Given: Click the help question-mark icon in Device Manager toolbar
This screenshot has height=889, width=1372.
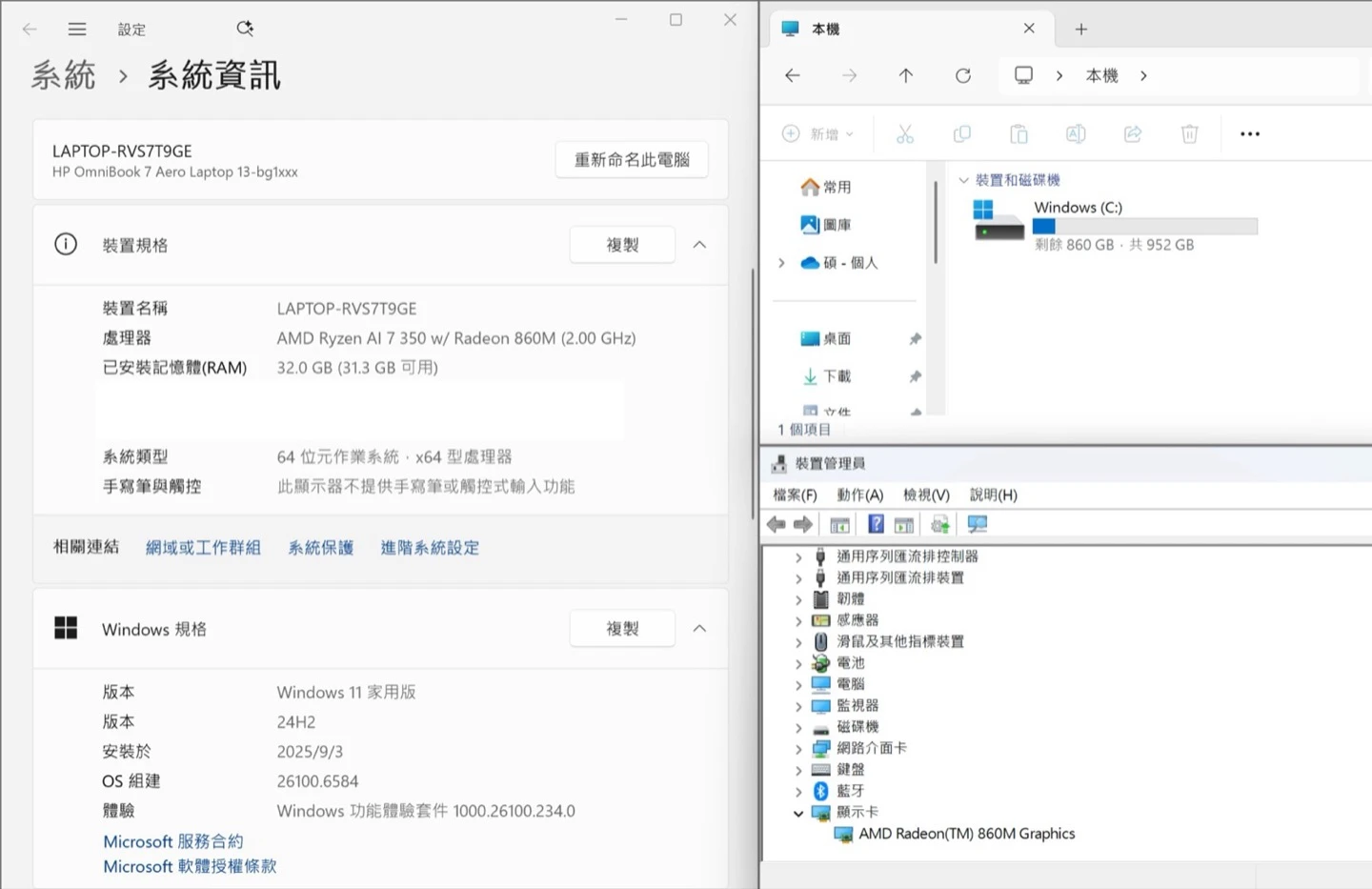Looking at the screenshot, I should tap(876, 524).
